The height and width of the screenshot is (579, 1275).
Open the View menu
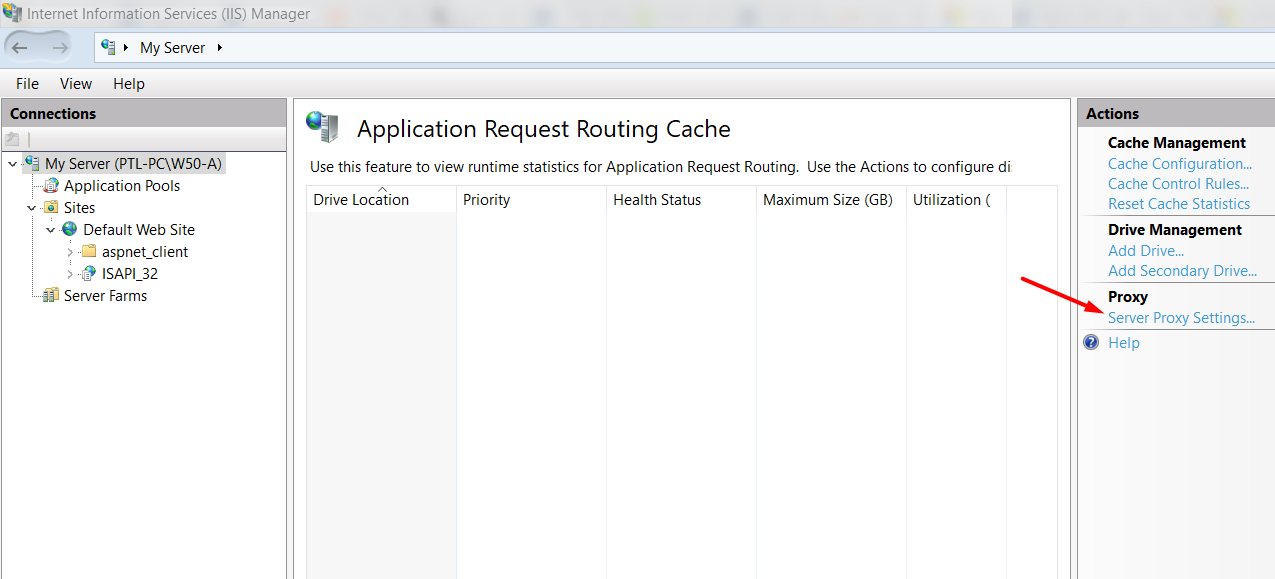pyautogui.click(x=76, y=83)
